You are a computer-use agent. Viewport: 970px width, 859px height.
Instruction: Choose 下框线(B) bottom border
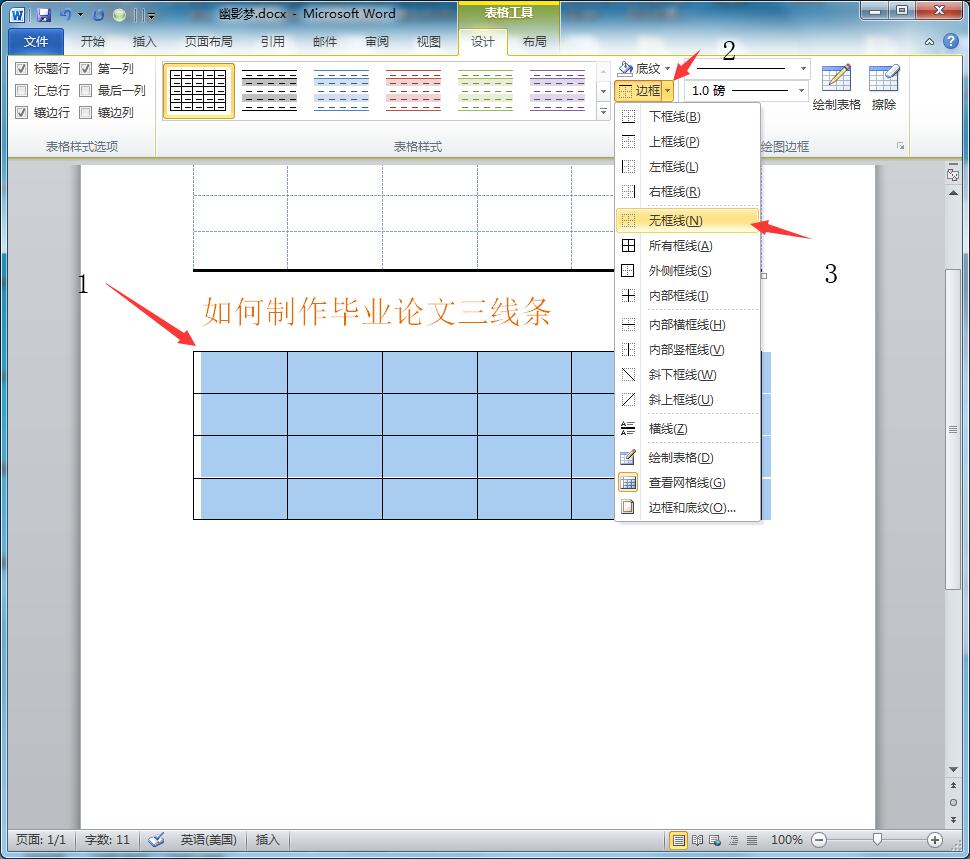tap(688, 116)
